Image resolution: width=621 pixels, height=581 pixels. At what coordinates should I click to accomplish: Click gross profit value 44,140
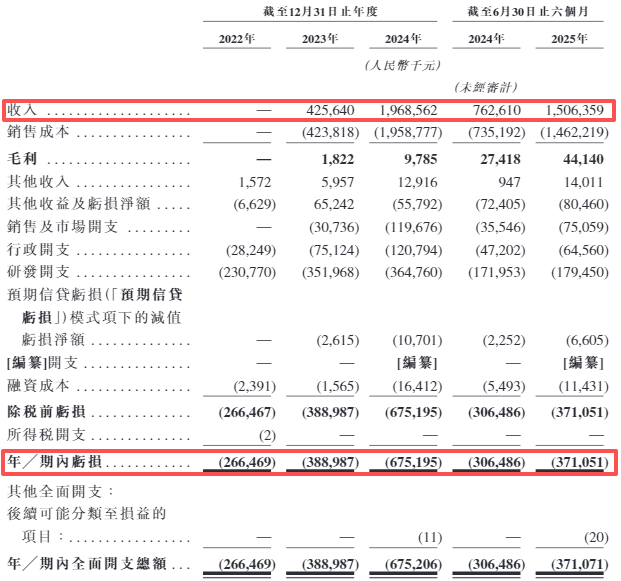click(584, 159)
